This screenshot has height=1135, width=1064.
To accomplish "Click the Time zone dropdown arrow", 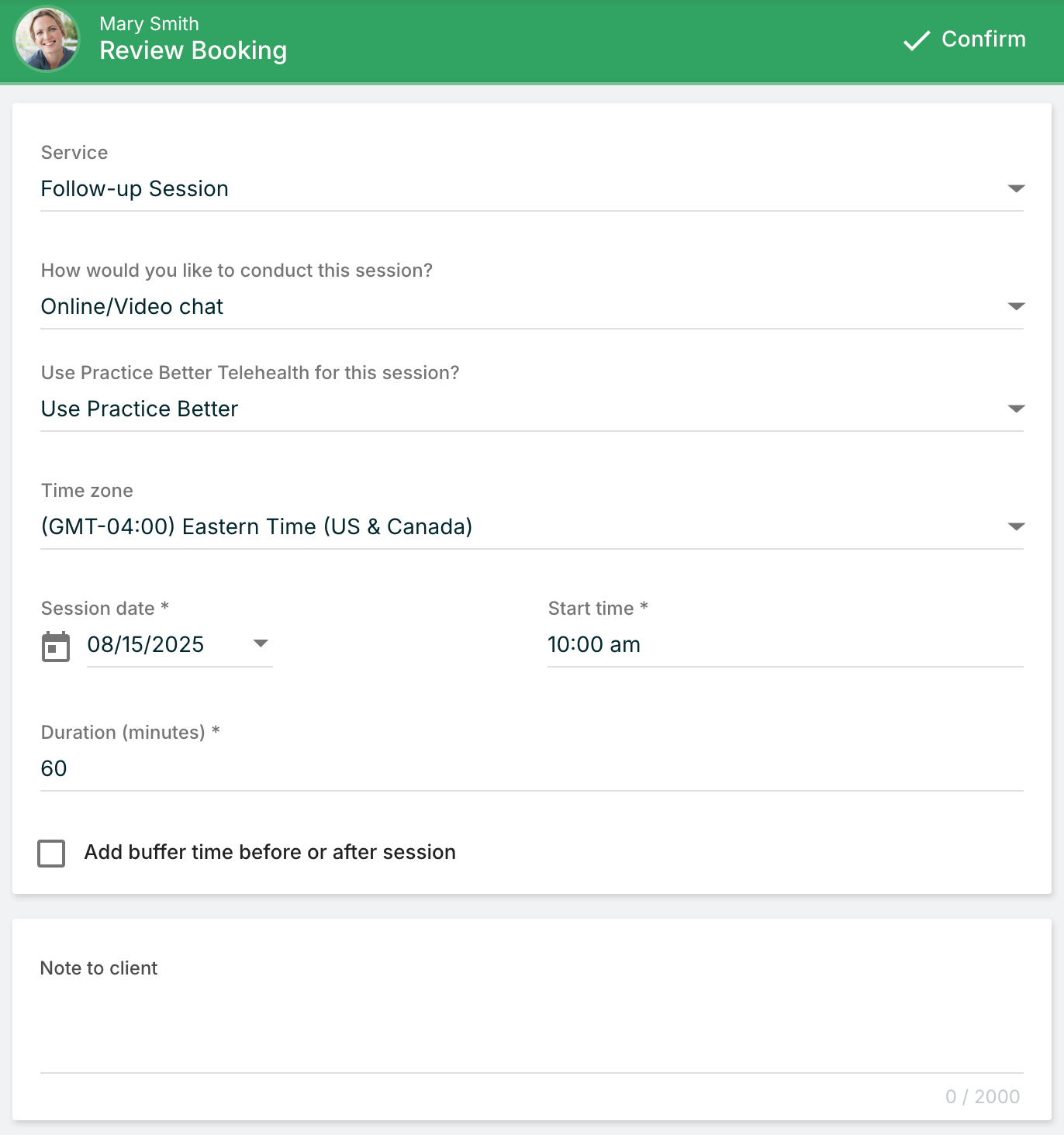I will tap(1015, 526).
